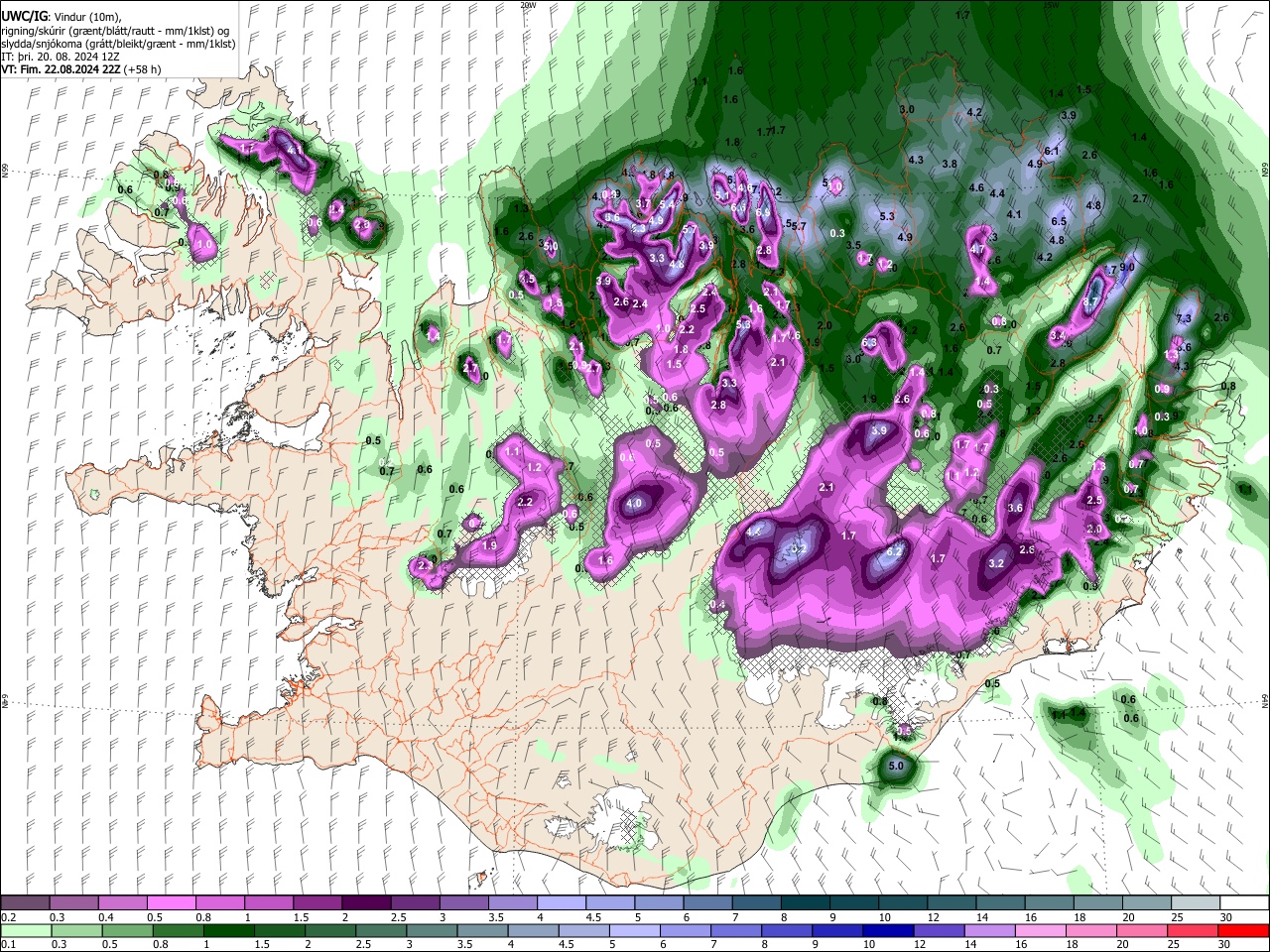Click the '6.5' precipitation value on the map

(x=1059, y=221)
